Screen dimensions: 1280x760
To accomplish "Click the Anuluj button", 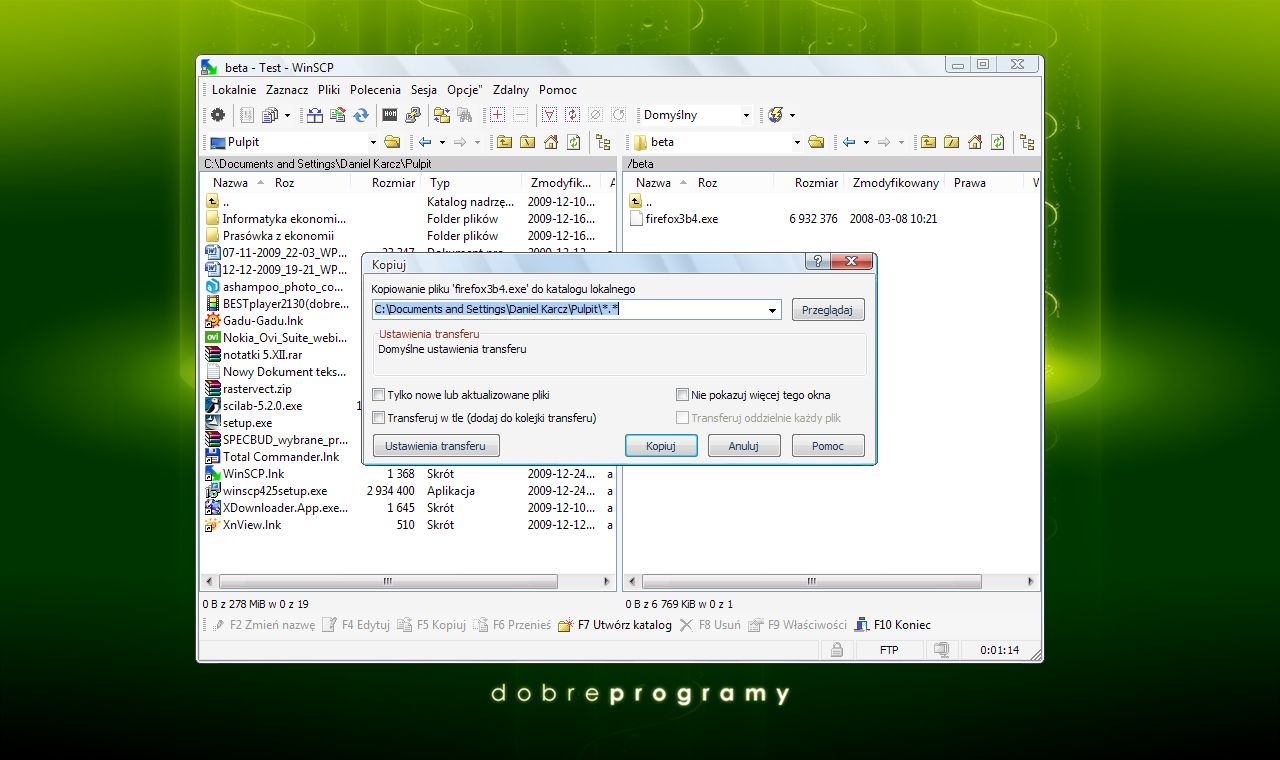I will coord(744,446).
